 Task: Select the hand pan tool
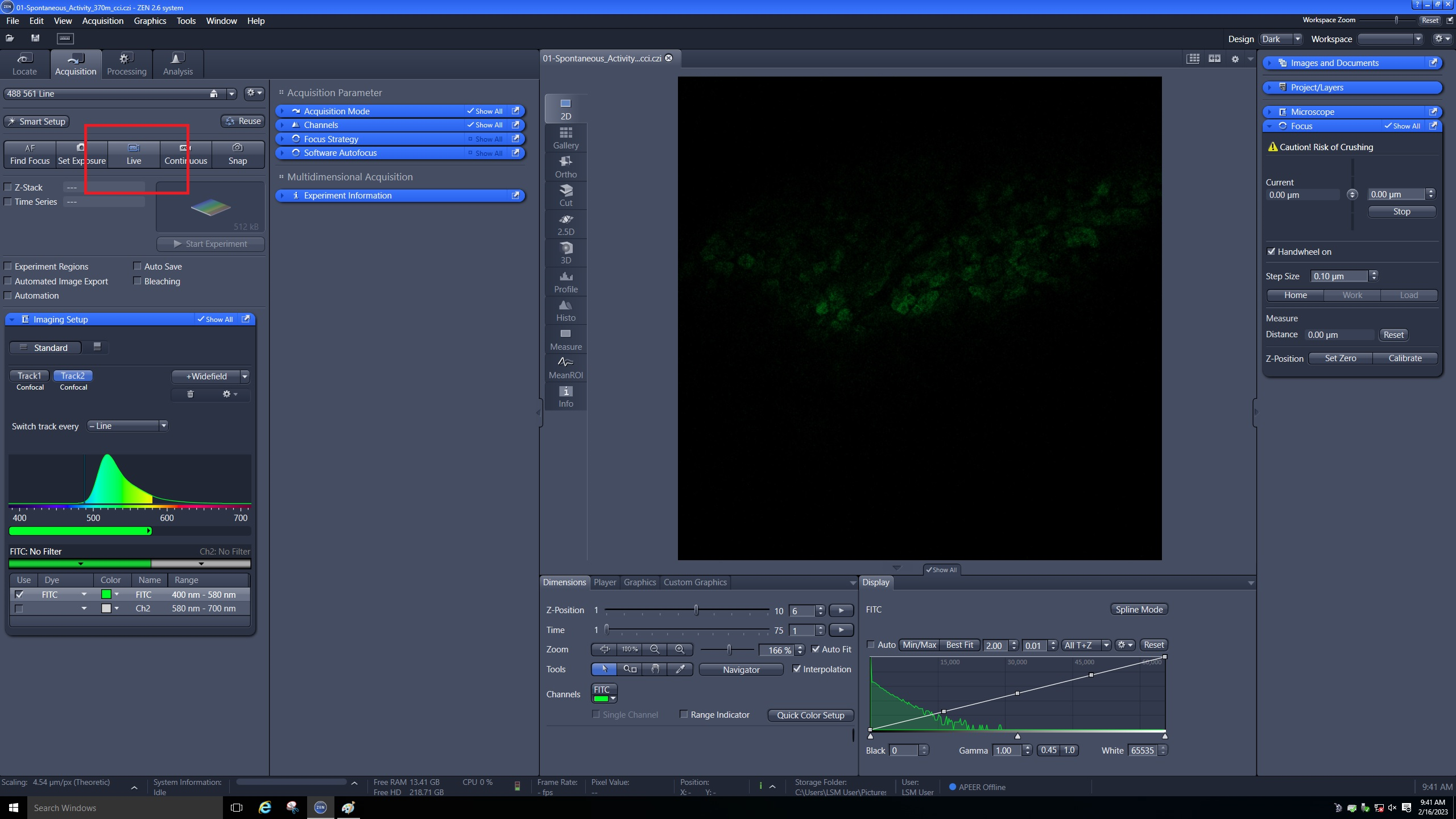tap(655, 669)
